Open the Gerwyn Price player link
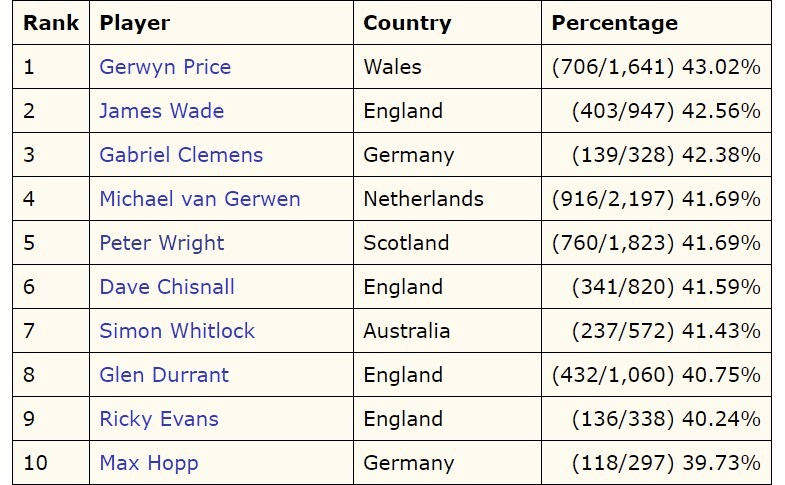This screenshot has width=785, height=485. 165,67
